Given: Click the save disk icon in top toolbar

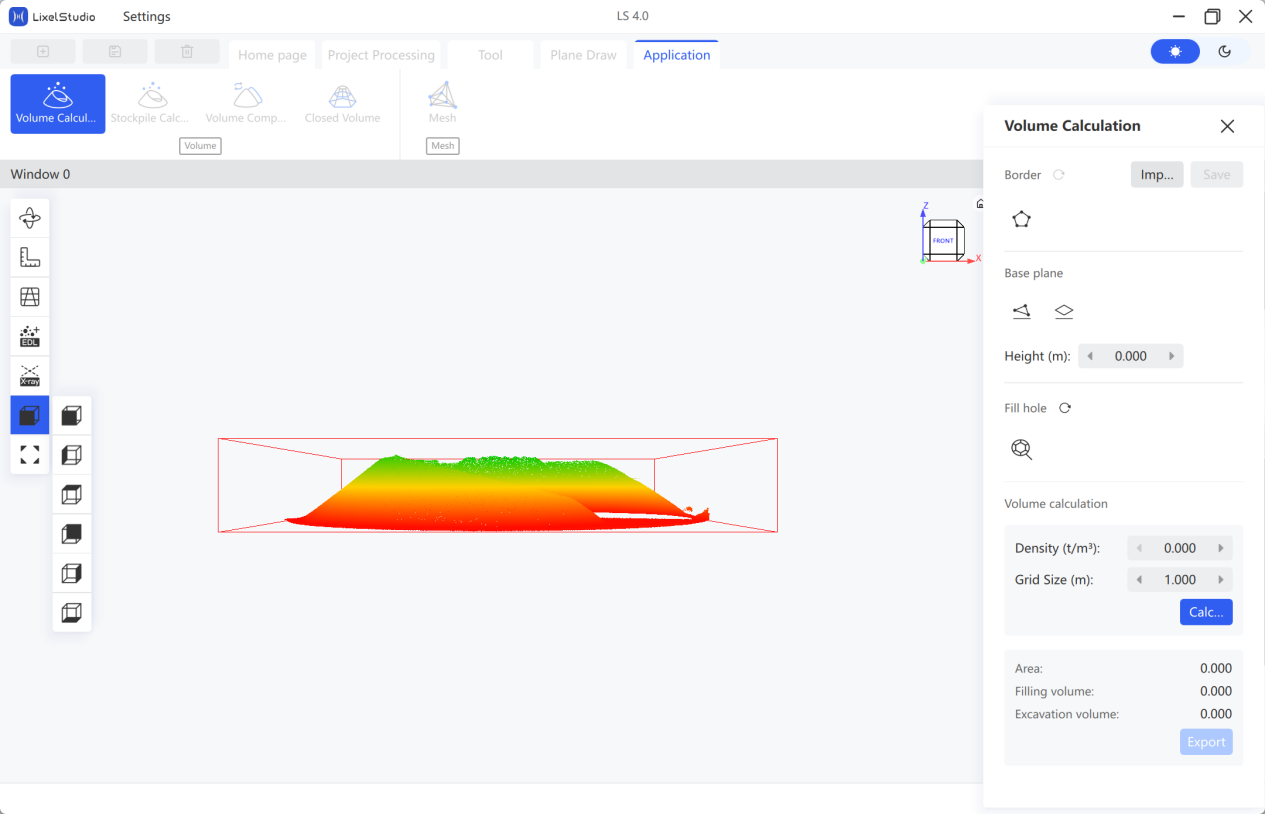Looking at the screenshot, I should coord(115,52).
